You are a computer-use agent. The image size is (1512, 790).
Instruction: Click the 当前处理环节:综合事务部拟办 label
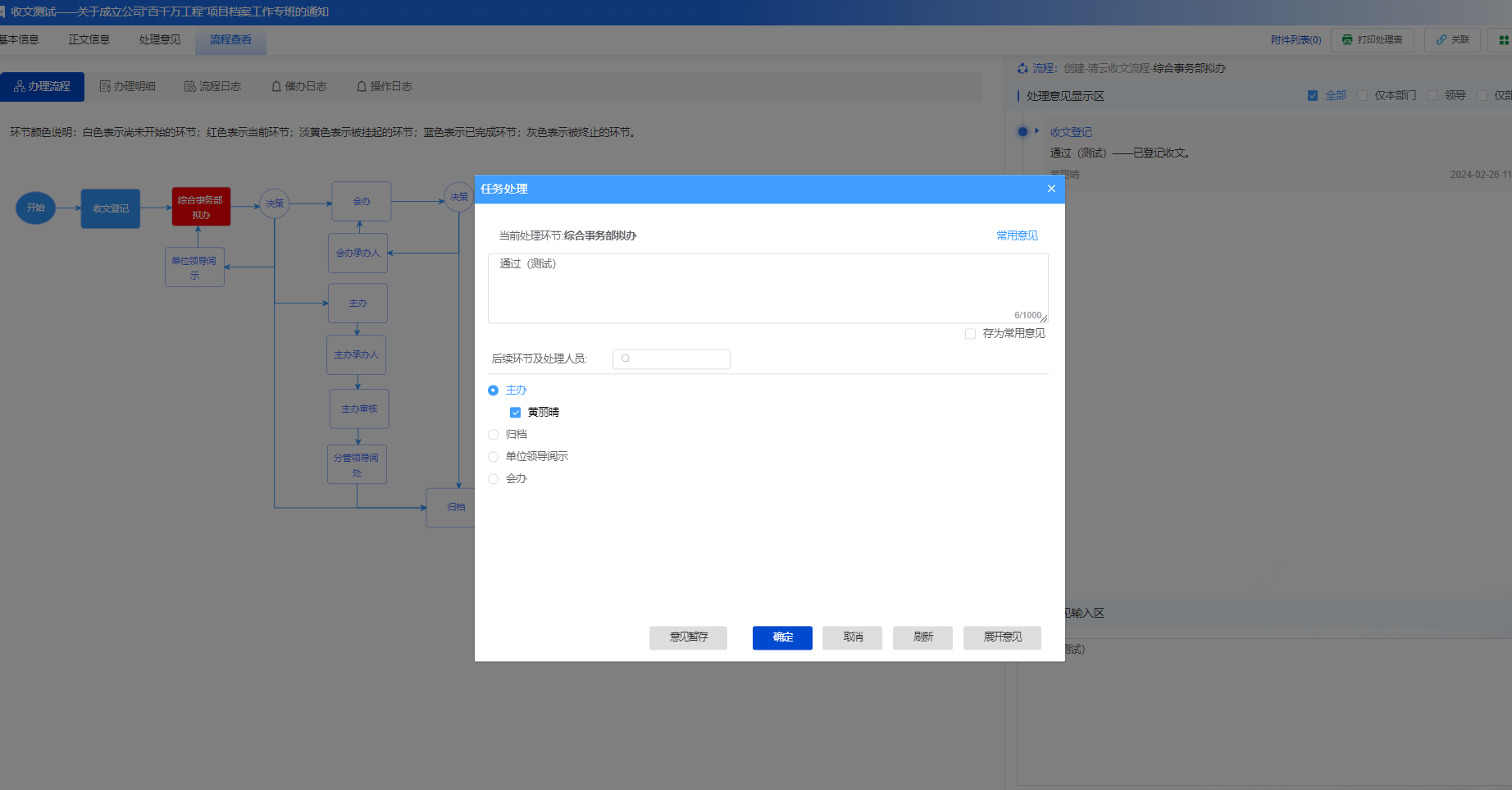(567, 235)
